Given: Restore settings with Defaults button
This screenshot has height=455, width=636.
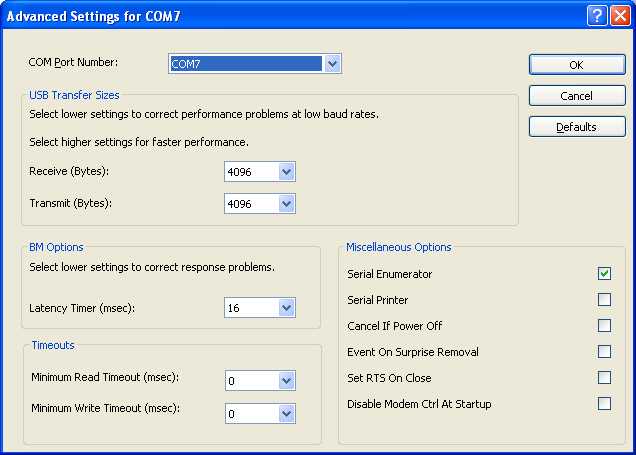Looking at the screenshot, I should (576, 127).
